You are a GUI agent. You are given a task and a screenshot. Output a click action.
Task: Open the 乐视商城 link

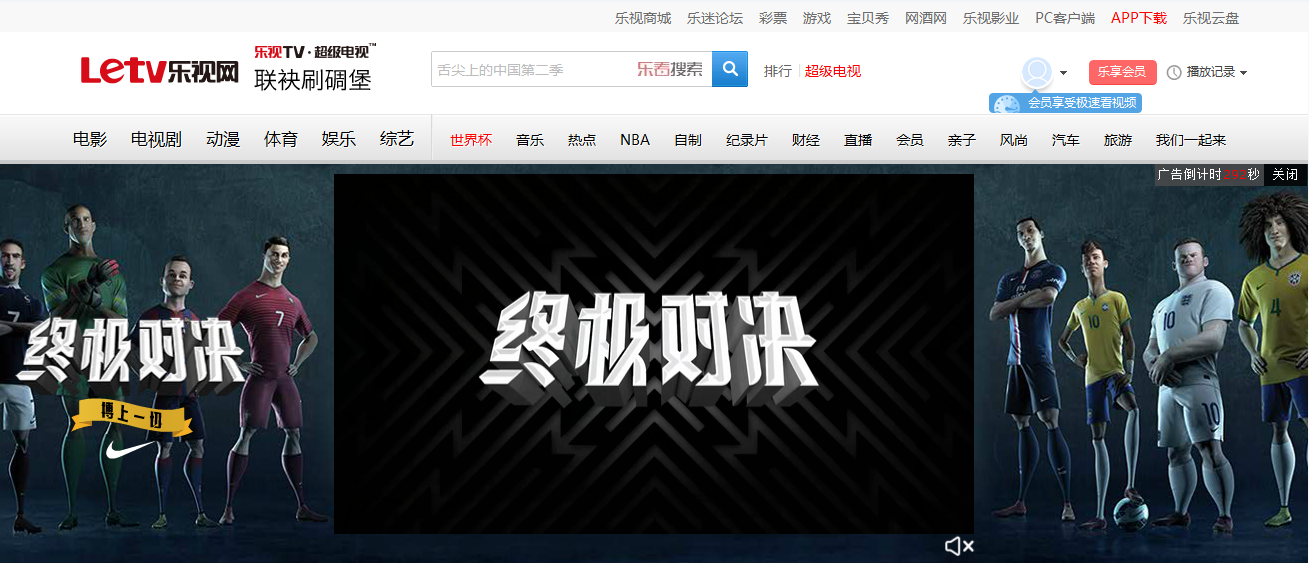(643, 18)
